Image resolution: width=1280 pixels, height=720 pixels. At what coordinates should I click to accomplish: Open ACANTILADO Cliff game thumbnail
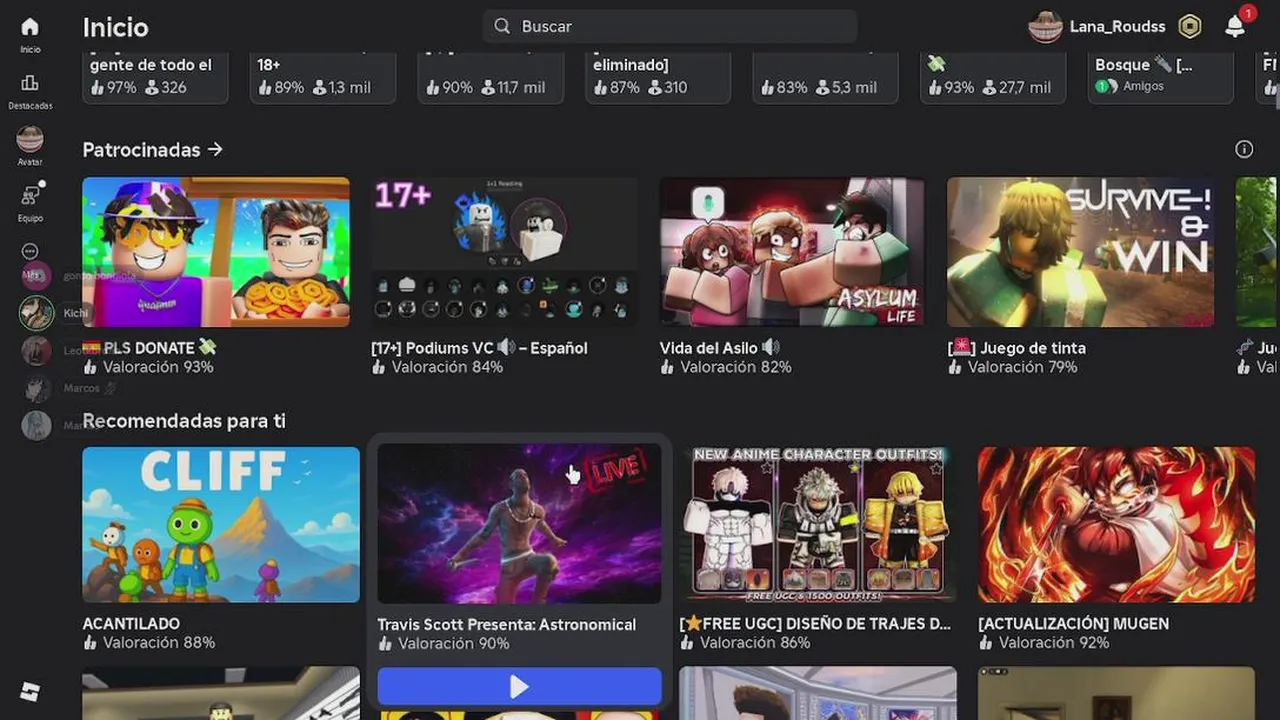click(221, 525)
